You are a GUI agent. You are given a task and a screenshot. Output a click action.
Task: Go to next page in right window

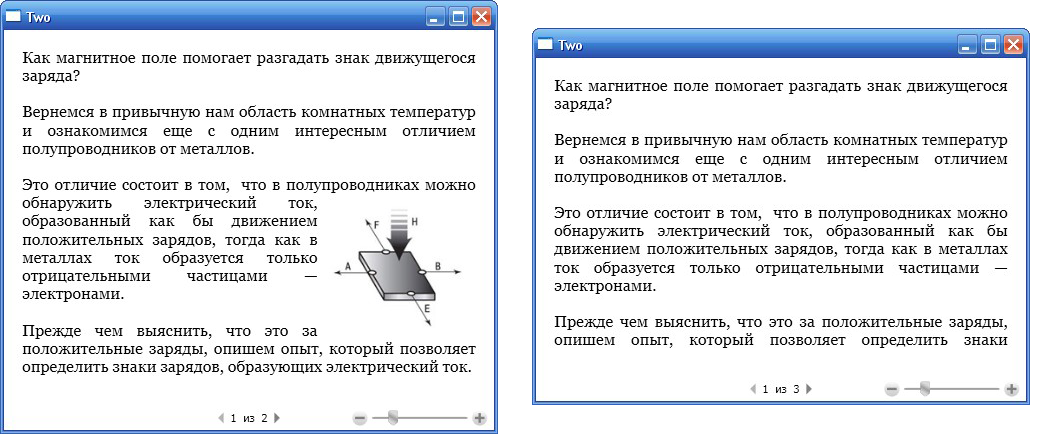pos(809,388)
